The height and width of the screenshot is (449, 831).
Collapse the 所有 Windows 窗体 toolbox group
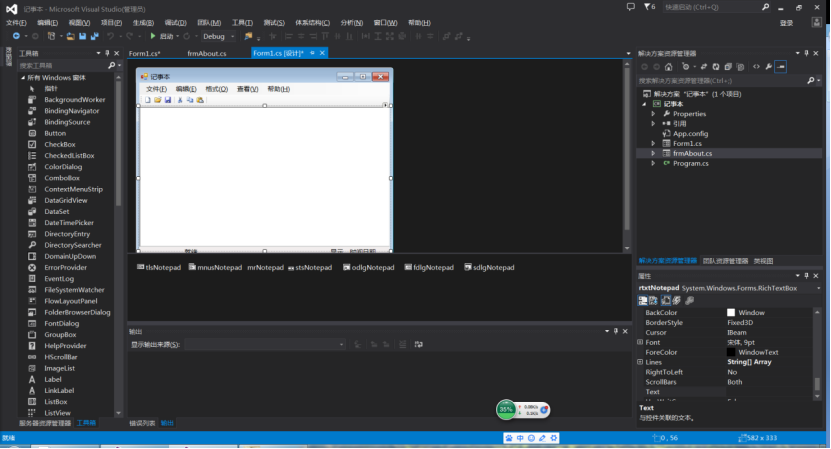point(23,78)
